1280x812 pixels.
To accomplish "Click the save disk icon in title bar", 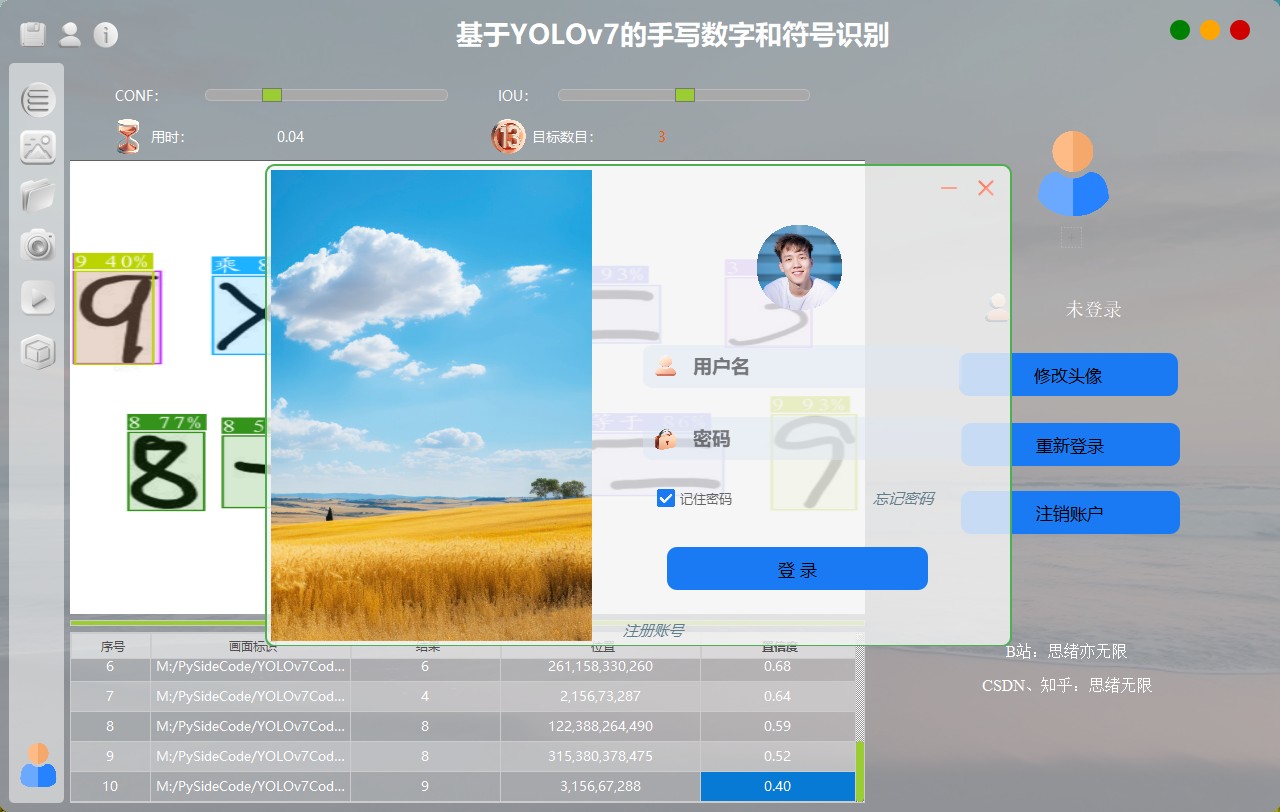I will (33, 34).
